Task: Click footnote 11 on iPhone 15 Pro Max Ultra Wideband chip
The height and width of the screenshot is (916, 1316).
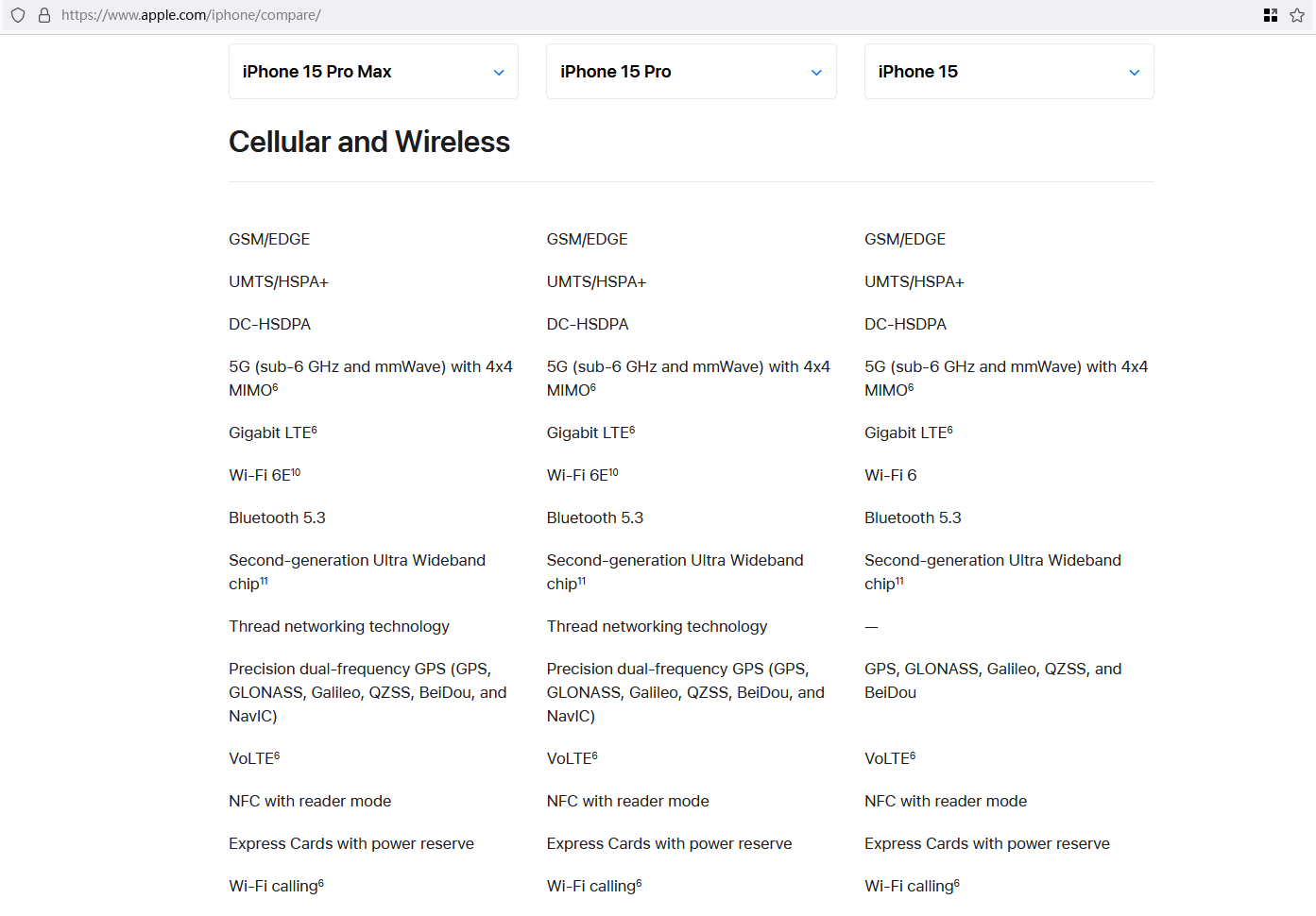Action: tap(264, 581)
